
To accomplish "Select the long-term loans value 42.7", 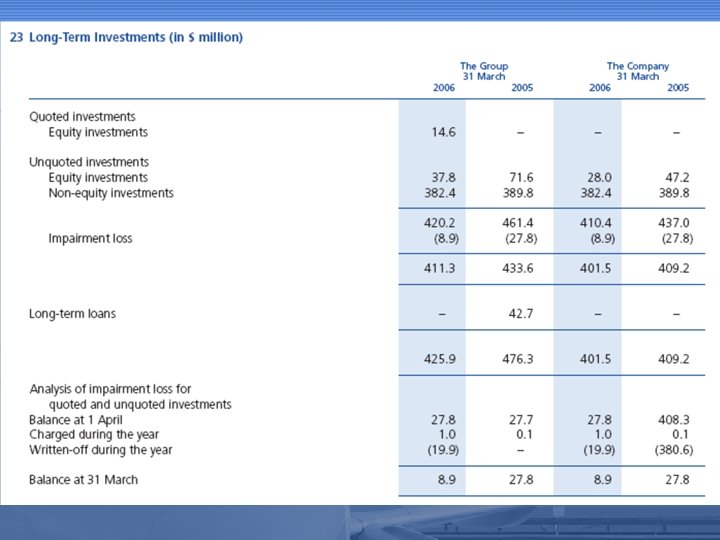I will point(521,314).
